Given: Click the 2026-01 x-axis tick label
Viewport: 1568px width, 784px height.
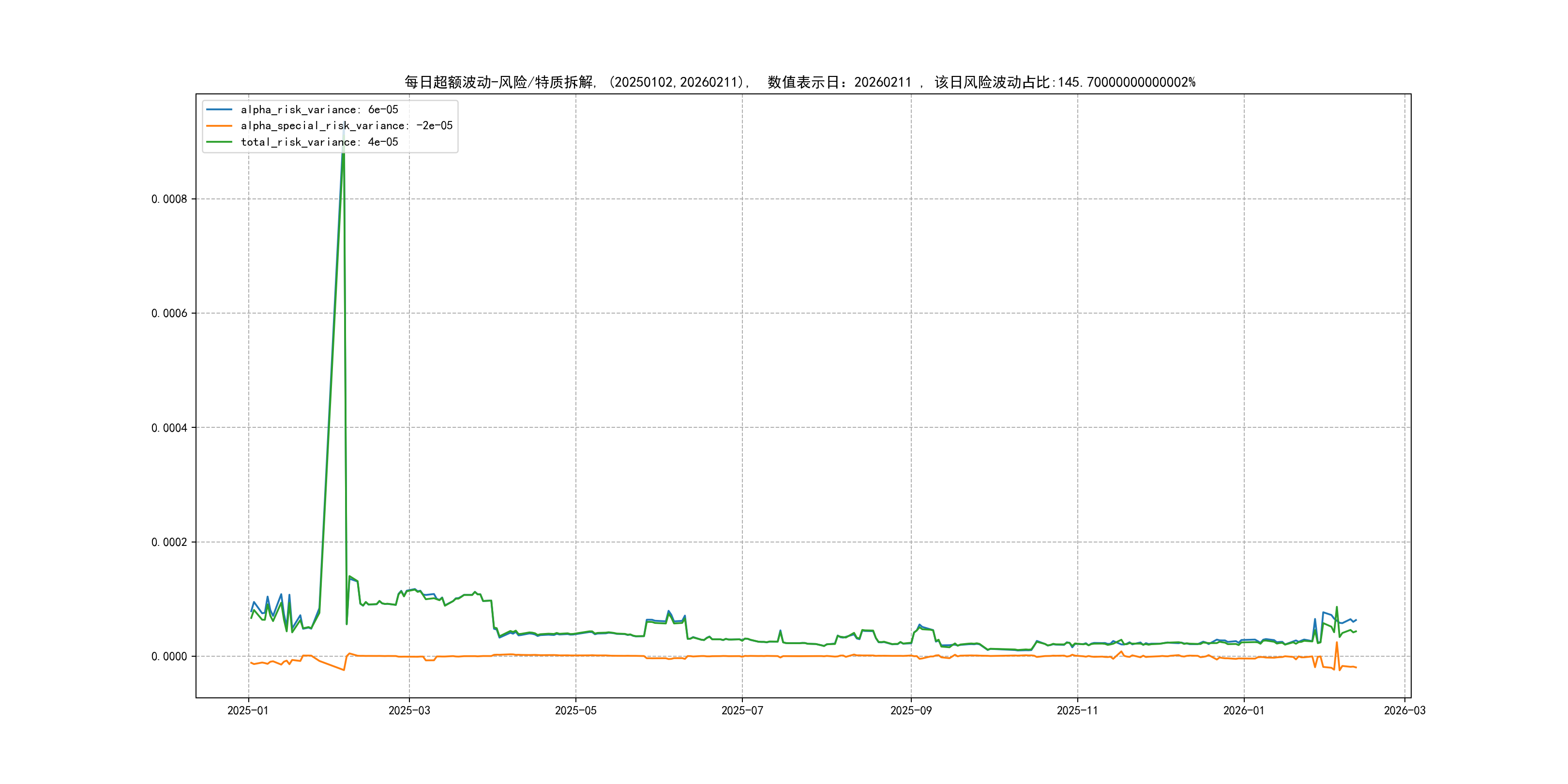Looking at the screenshot, I should (x=1244, y=710).
